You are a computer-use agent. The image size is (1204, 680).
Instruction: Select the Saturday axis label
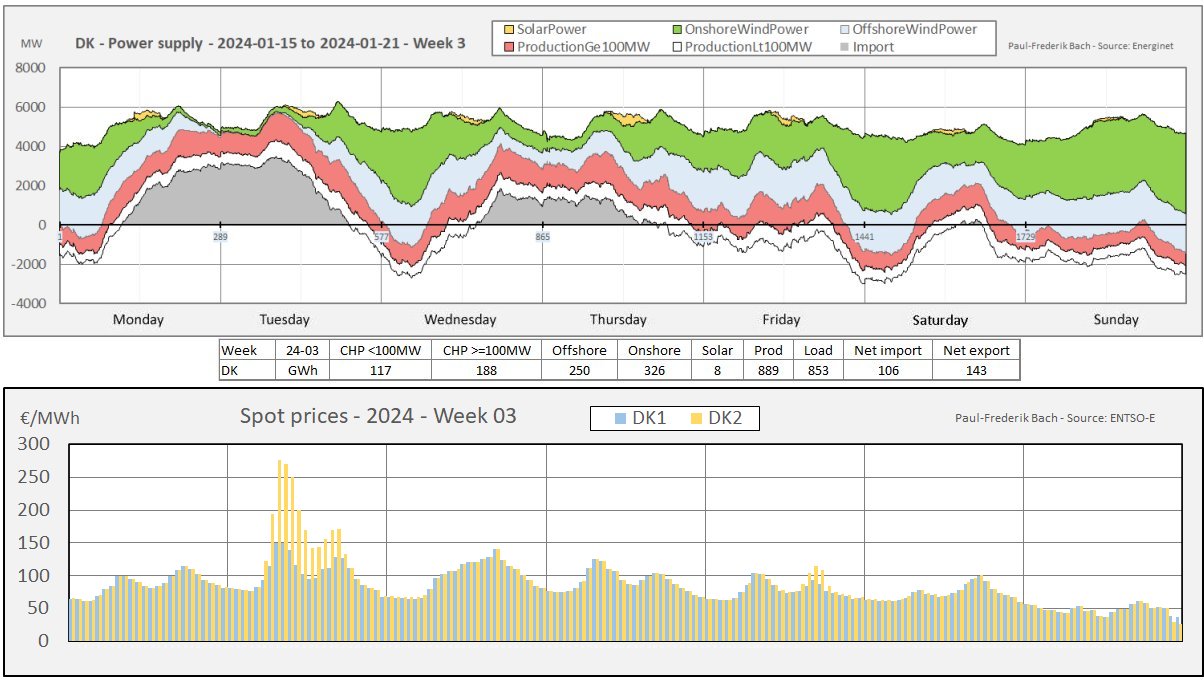point(940,321)
